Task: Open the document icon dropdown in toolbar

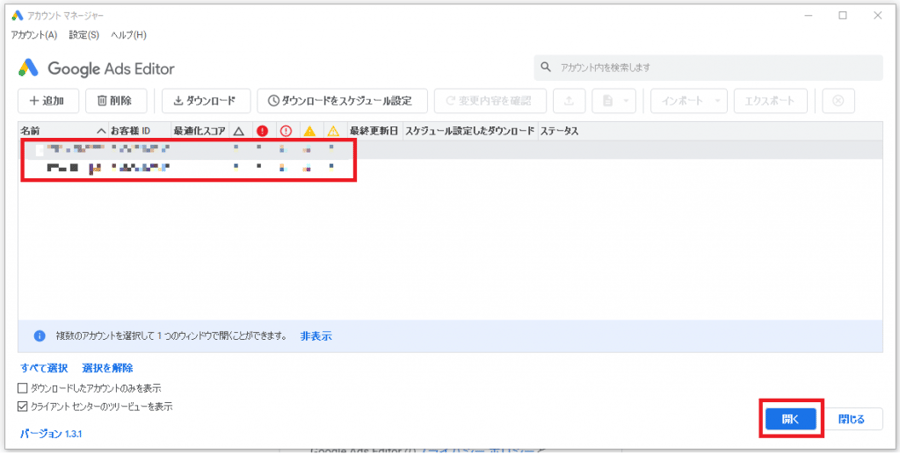Action: [614, 101]
